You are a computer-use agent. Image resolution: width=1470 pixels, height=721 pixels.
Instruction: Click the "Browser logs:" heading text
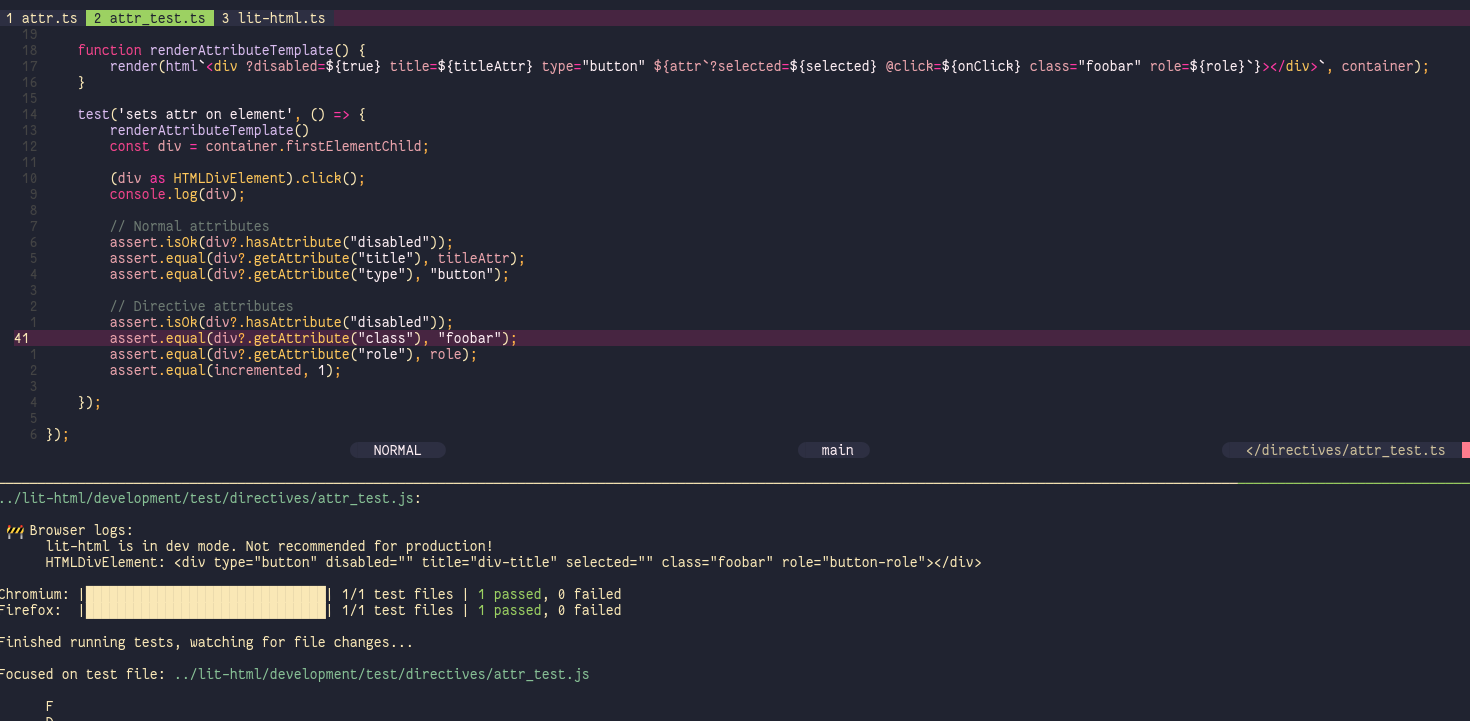[x=81, y=530]
